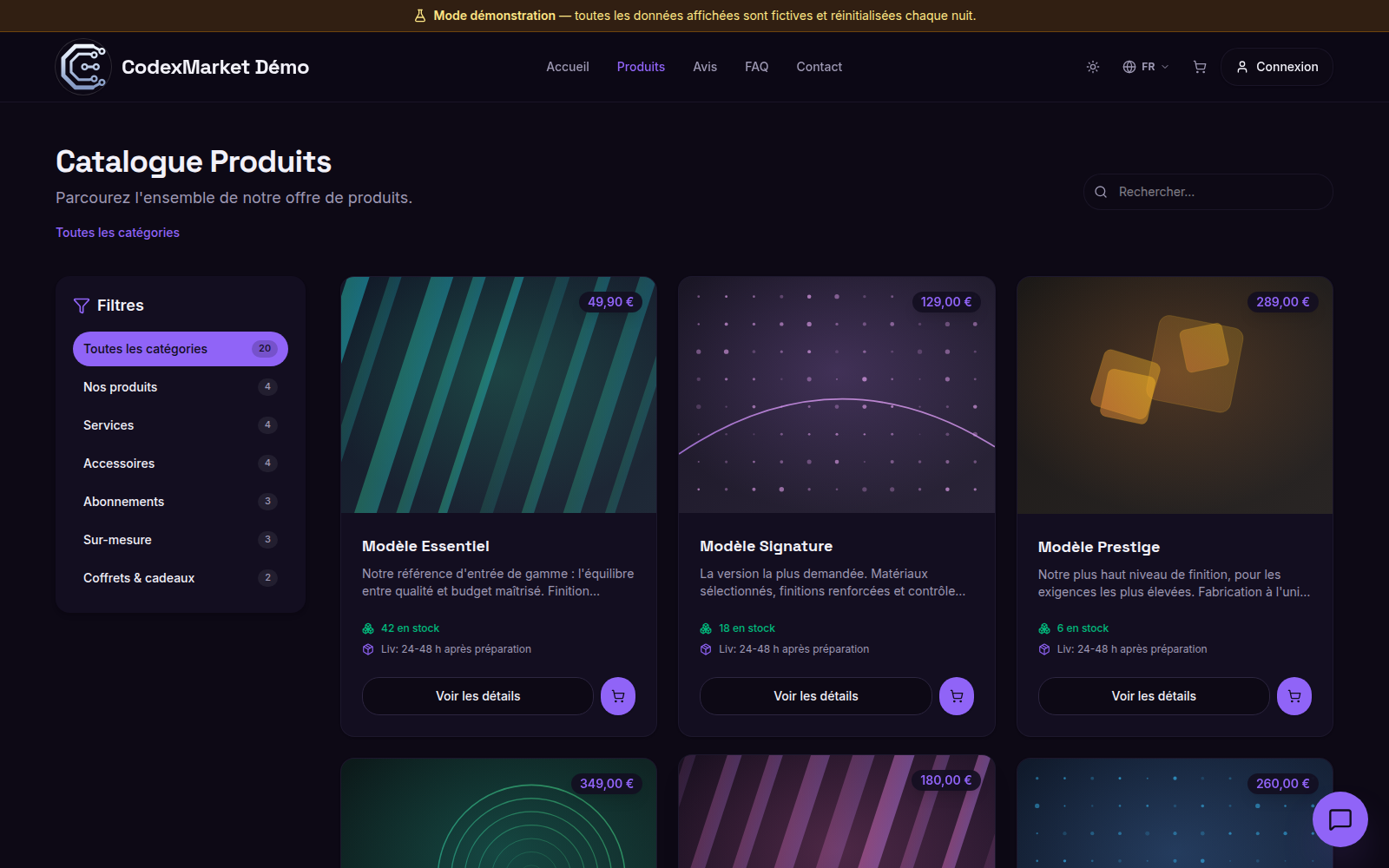The image size is (1389, 868).
Task: Filter by Coffrets & cadeaux category
Action: pos(181,578)
